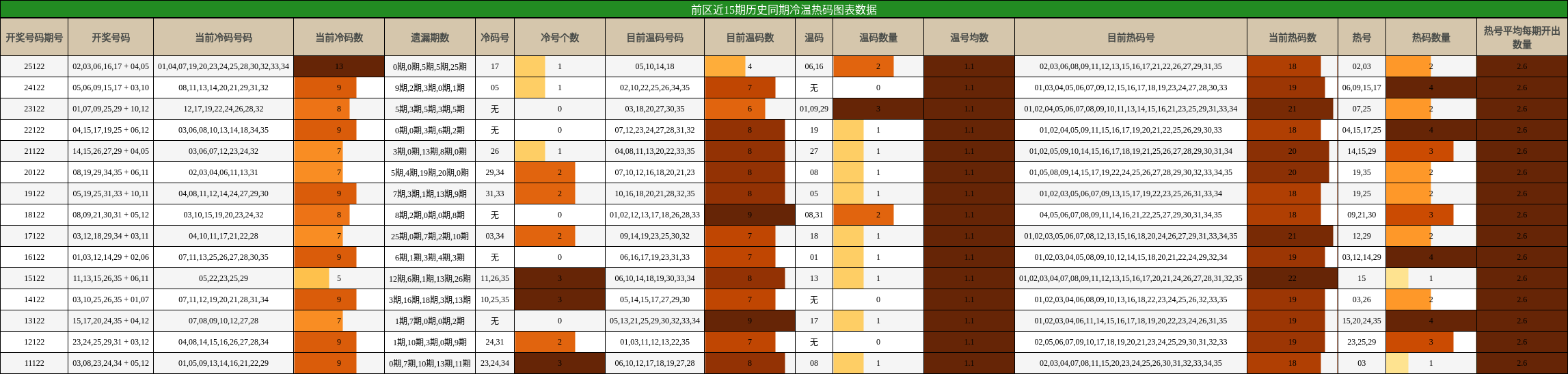This screenshot has width=1568, height=374.
Task: Click warm code cell 08,31
Action: click(x=814, y=215)
